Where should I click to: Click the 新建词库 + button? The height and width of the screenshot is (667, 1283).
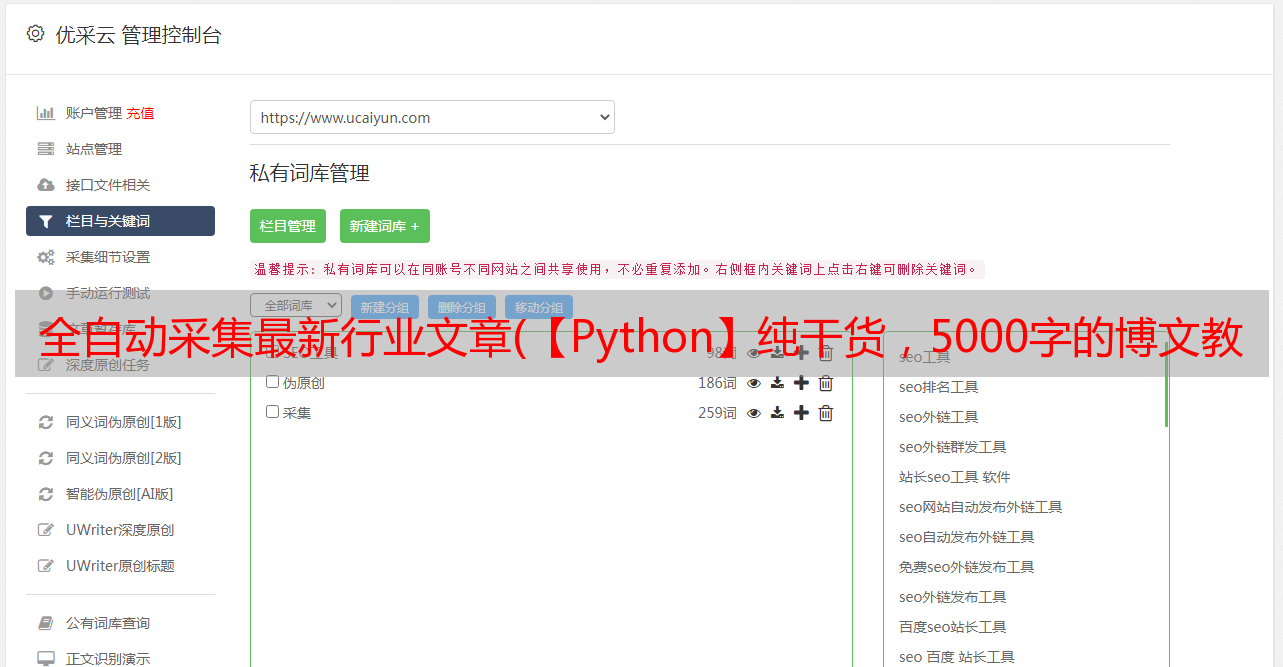click(385, 226)
